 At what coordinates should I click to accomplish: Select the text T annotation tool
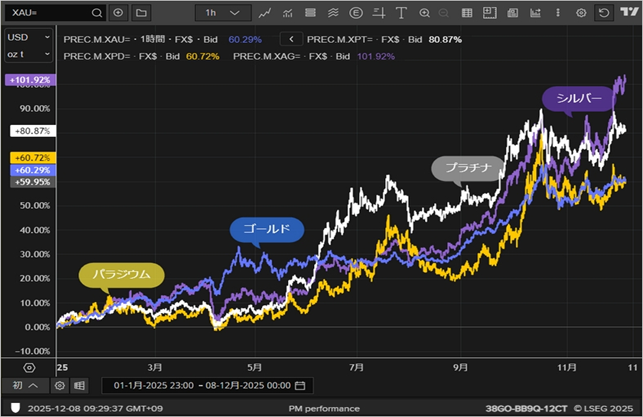(x=402, y=13)
